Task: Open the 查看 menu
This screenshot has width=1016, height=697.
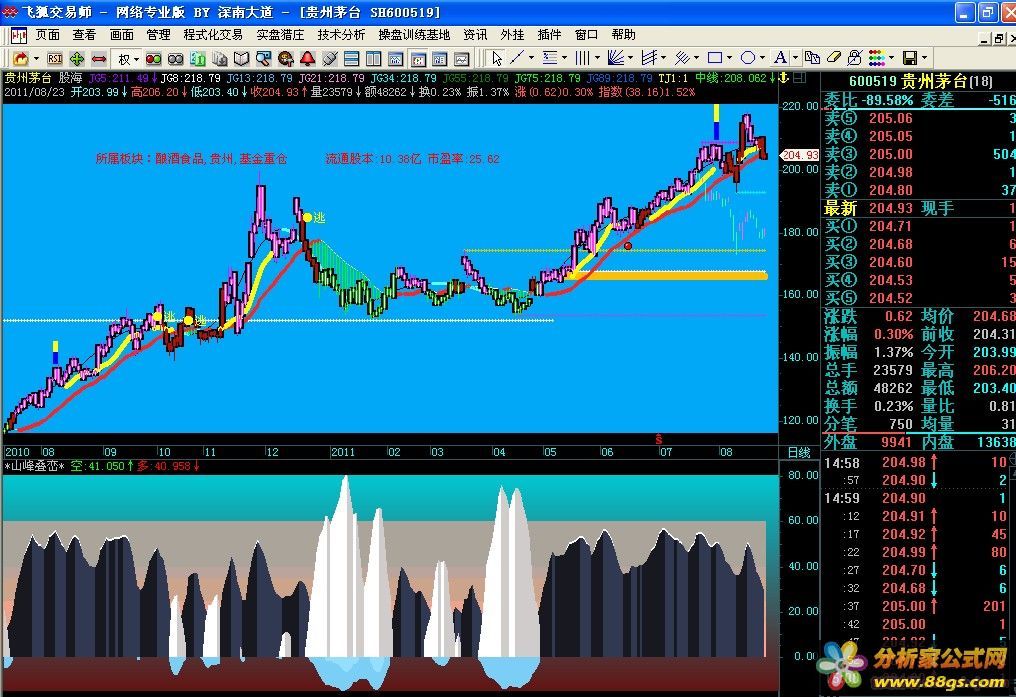Action: click(84, 34)
